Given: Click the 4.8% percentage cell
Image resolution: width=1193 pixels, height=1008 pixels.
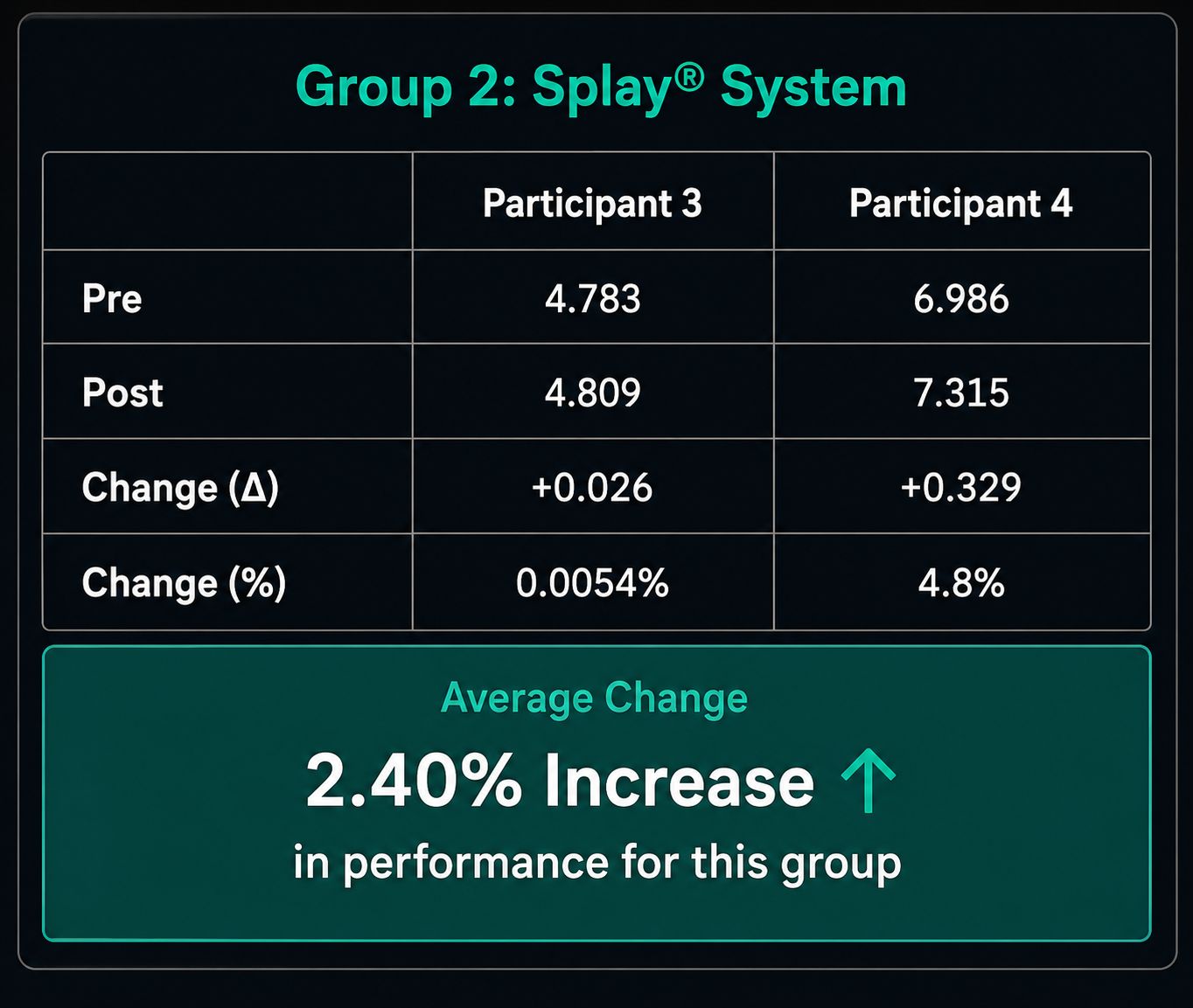Looking at the screenshot, I should click(x=961, y=582).
